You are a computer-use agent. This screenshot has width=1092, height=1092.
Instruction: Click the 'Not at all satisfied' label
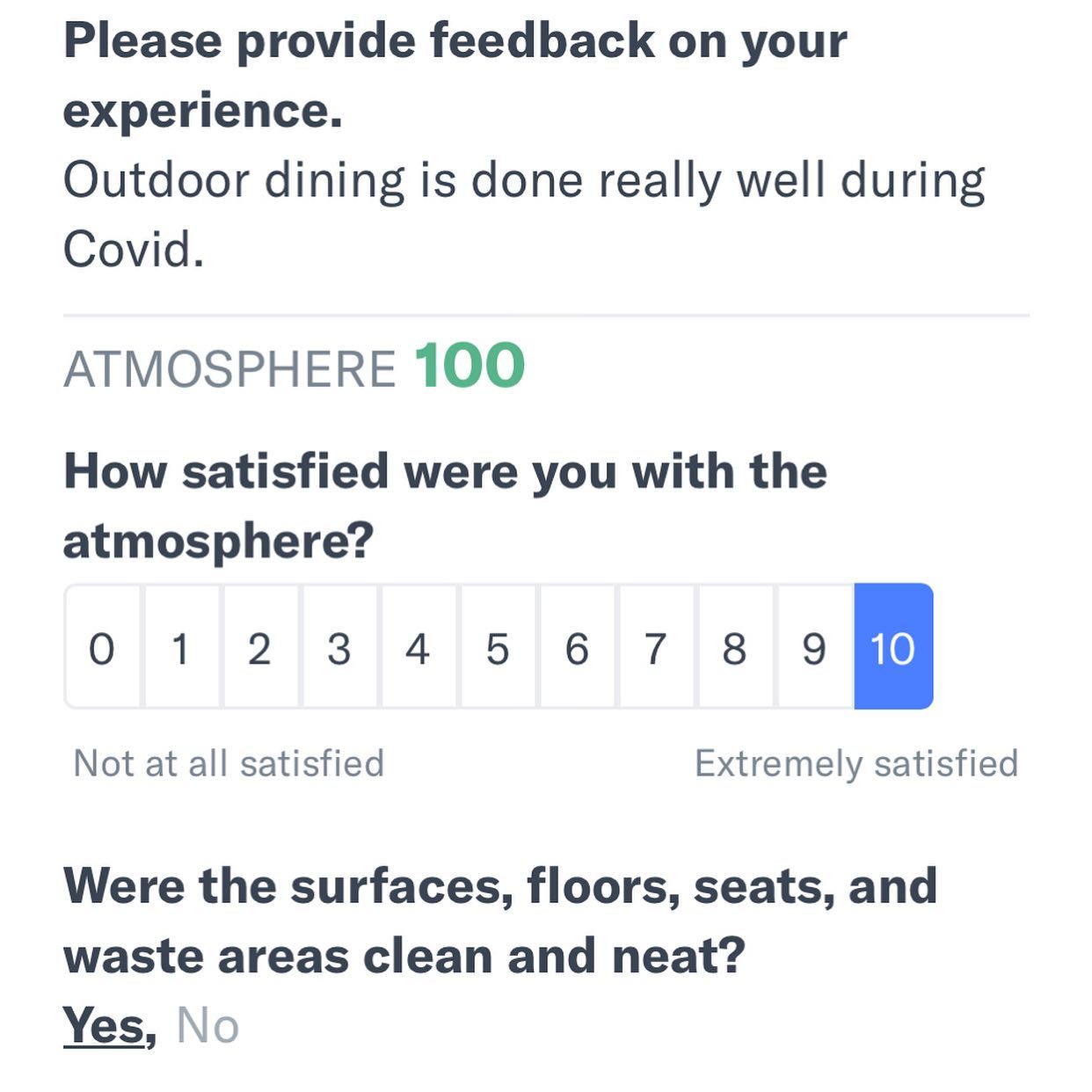[x=229, y=763]
